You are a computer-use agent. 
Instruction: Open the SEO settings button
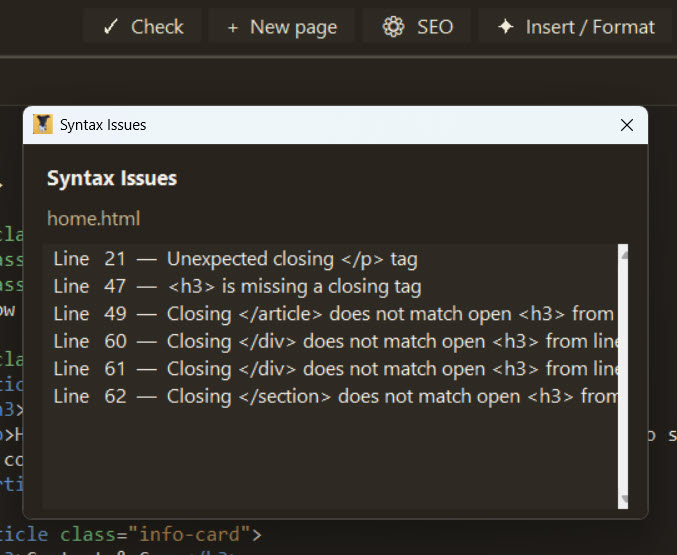pos(417,27)
